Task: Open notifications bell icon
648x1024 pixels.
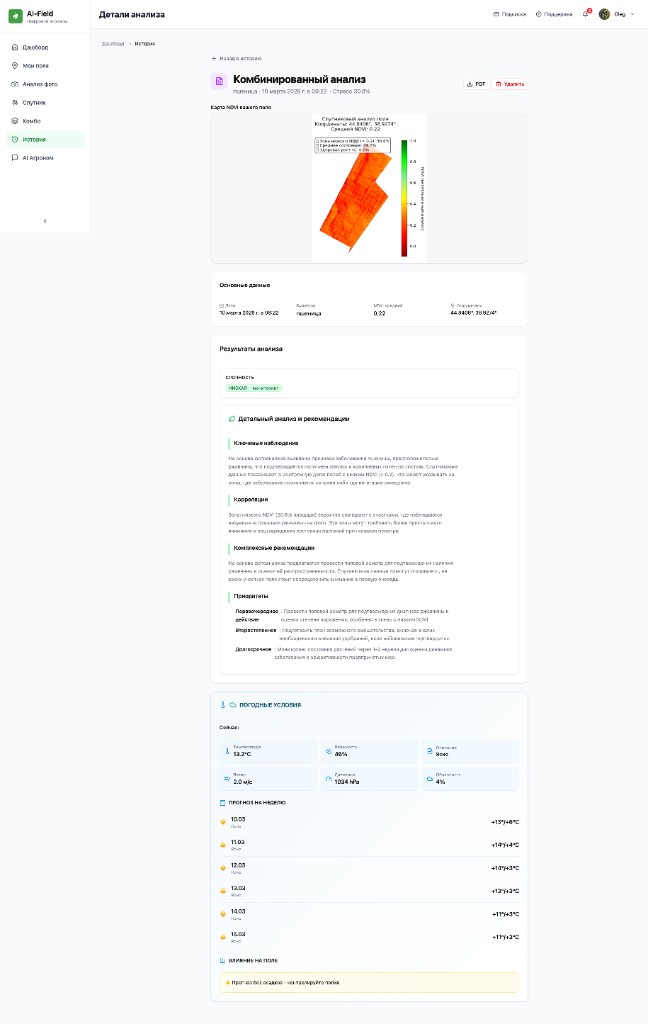Action: coord(585,14)
